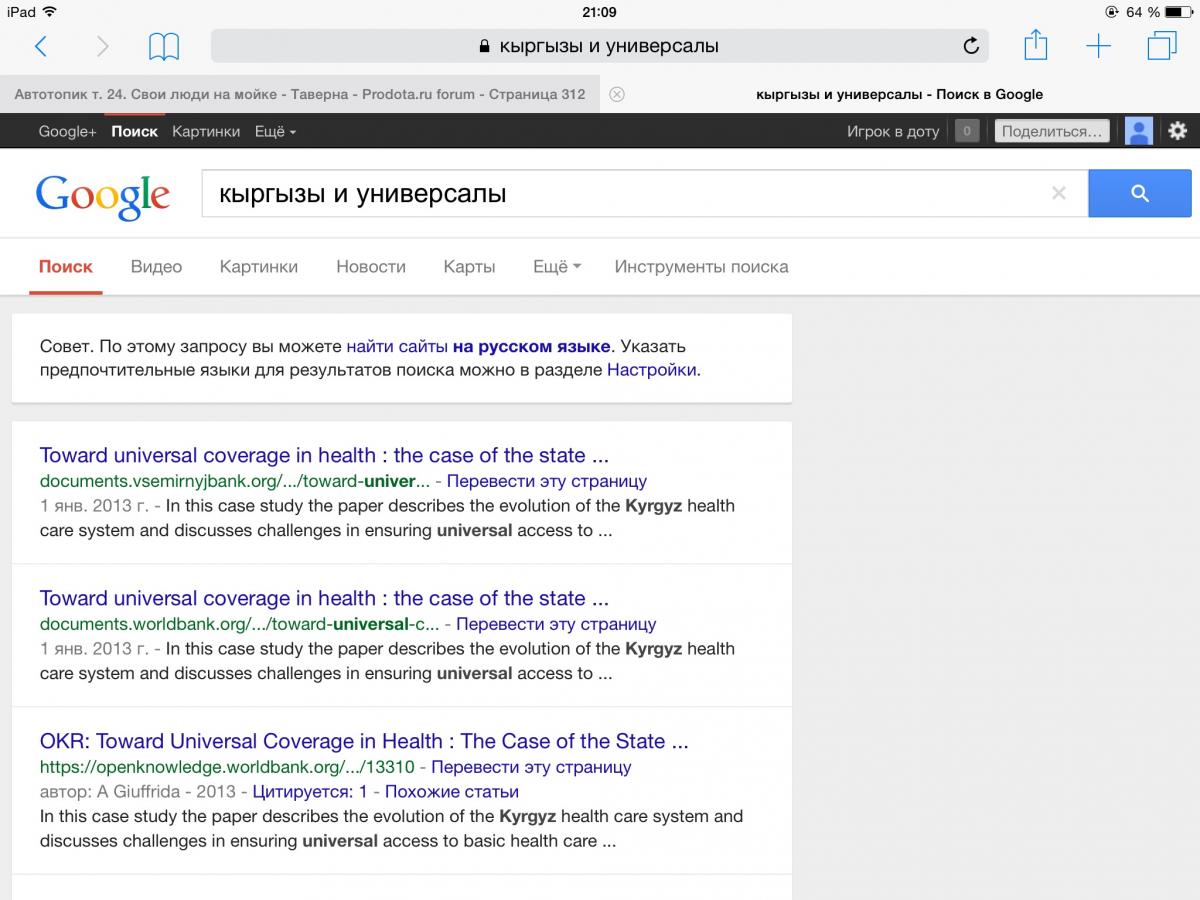Click the Поделиться… share box
1200x900 pixels.
pyautogui.click(x=1051, y=131)
